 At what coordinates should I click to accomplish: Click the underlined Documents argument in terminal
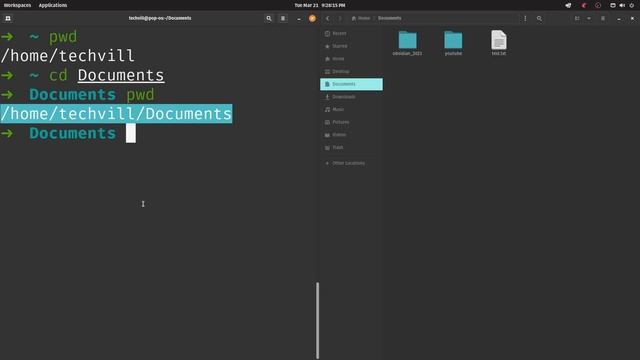pos(121,76)
